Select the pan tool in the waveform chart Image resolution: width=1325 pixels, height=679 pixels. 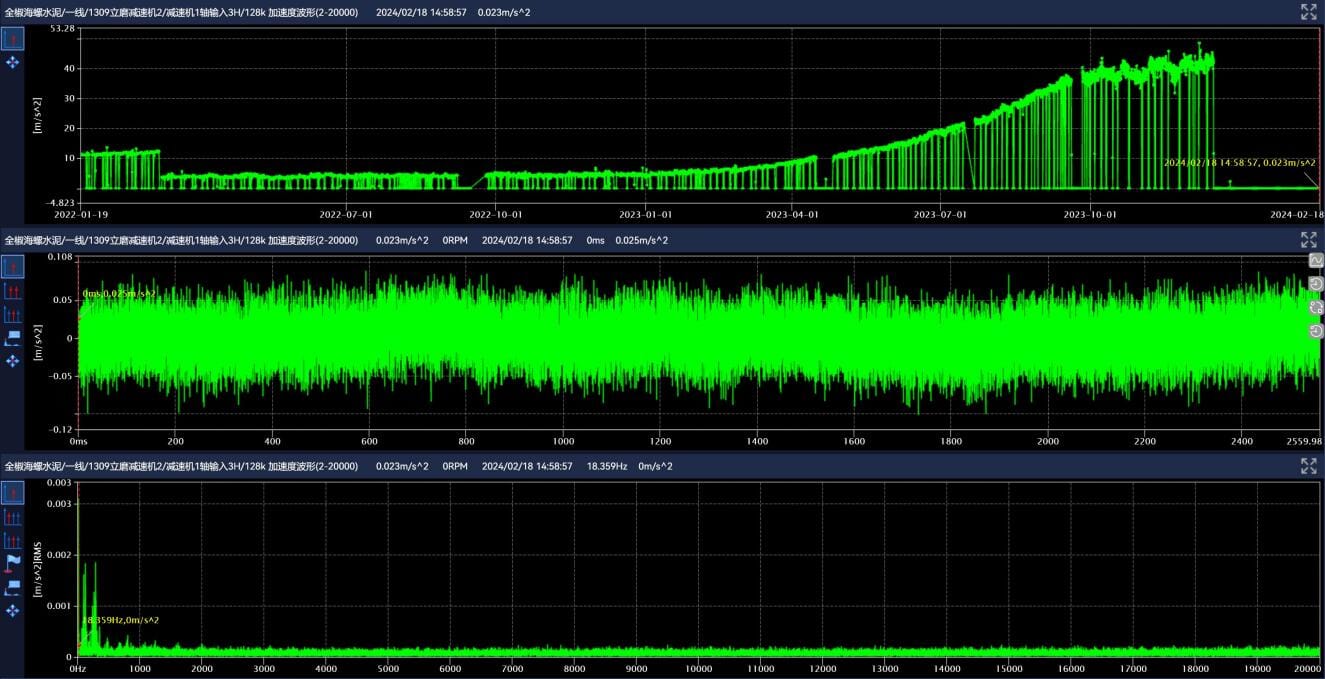coord(13,360)
